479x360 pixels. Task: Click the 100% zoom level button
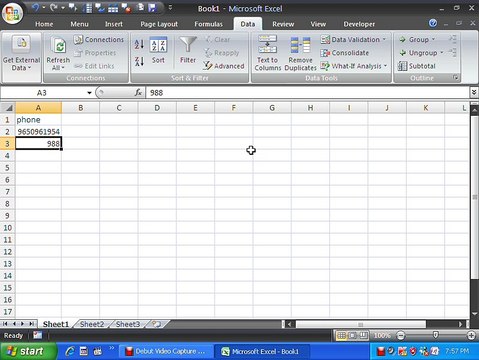pos(382,335)
